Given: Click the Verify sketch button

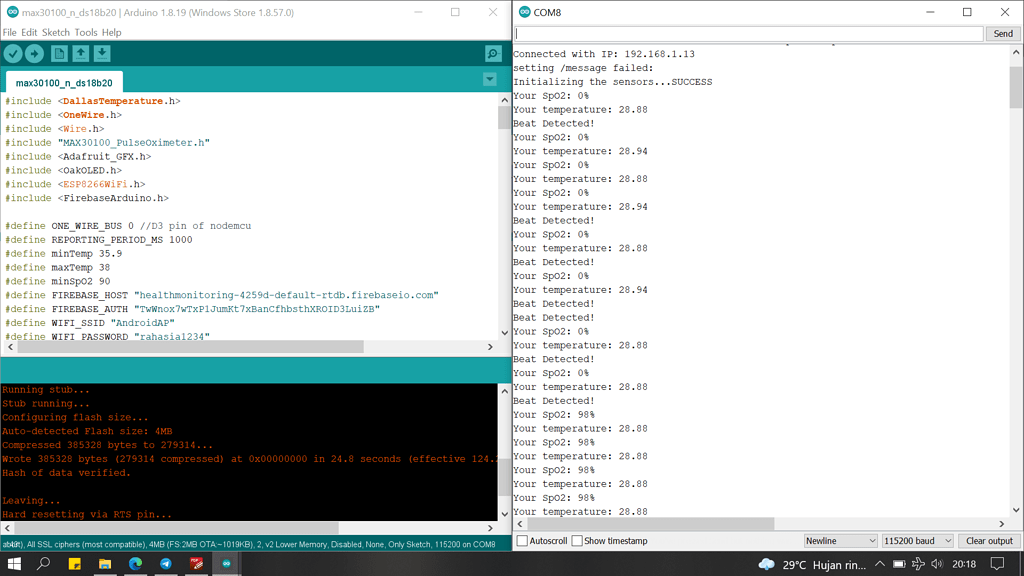Looking at the screenshot, I should click(13, 54).
